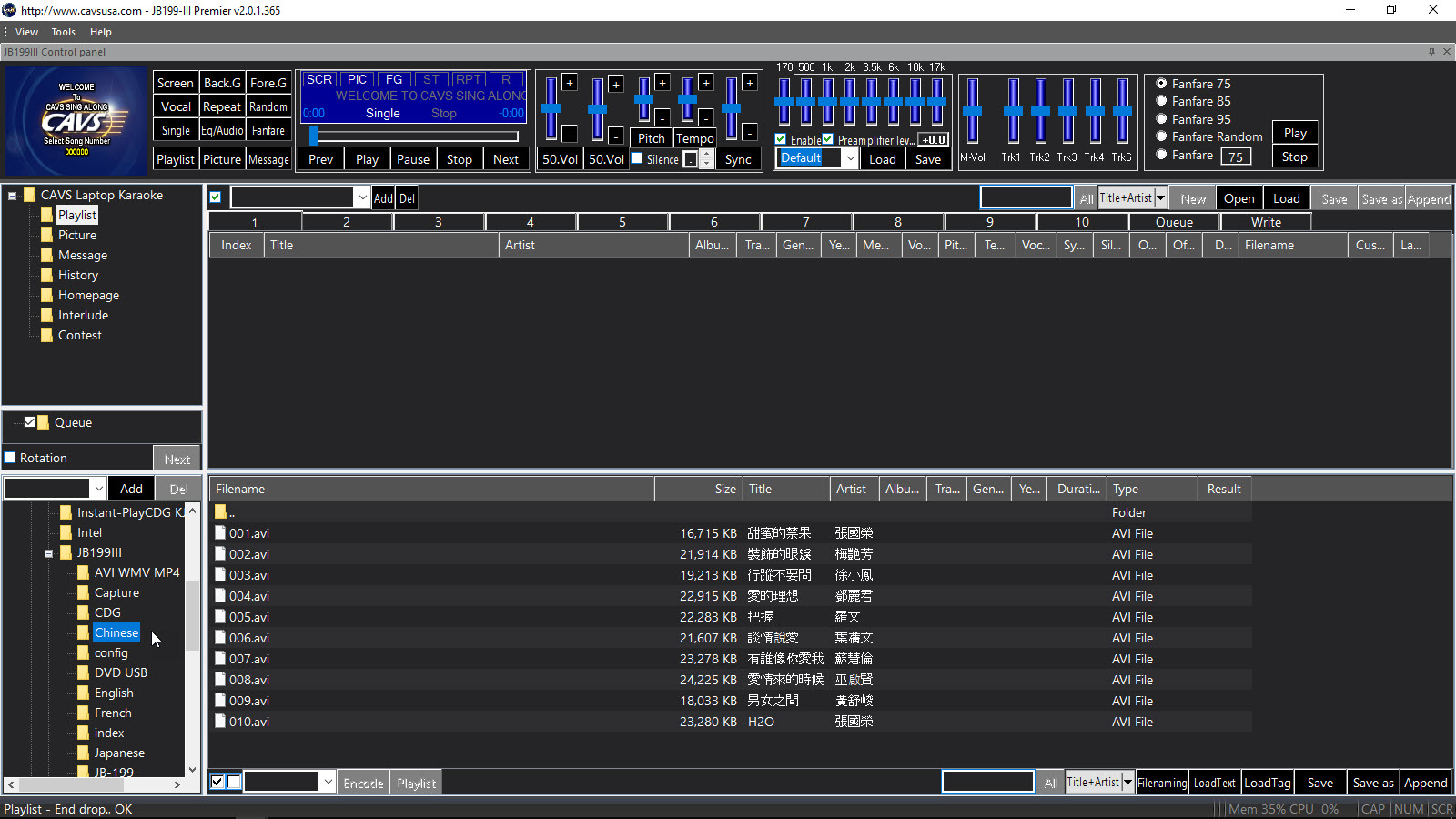Click the Queue folder icon
The height and width of the screenshot is (819, 1456).
(x=44, y=422)
